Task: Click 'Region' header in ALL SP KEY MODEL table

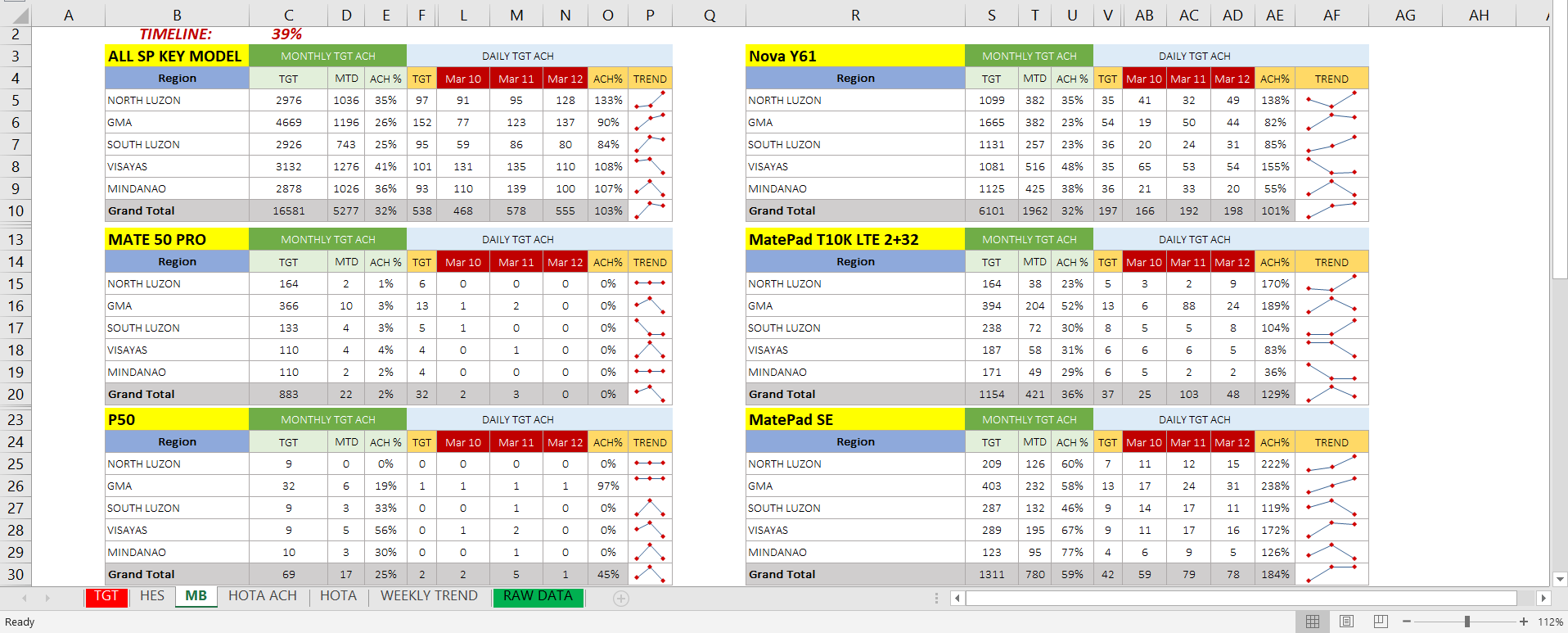Action: [177, 78]
